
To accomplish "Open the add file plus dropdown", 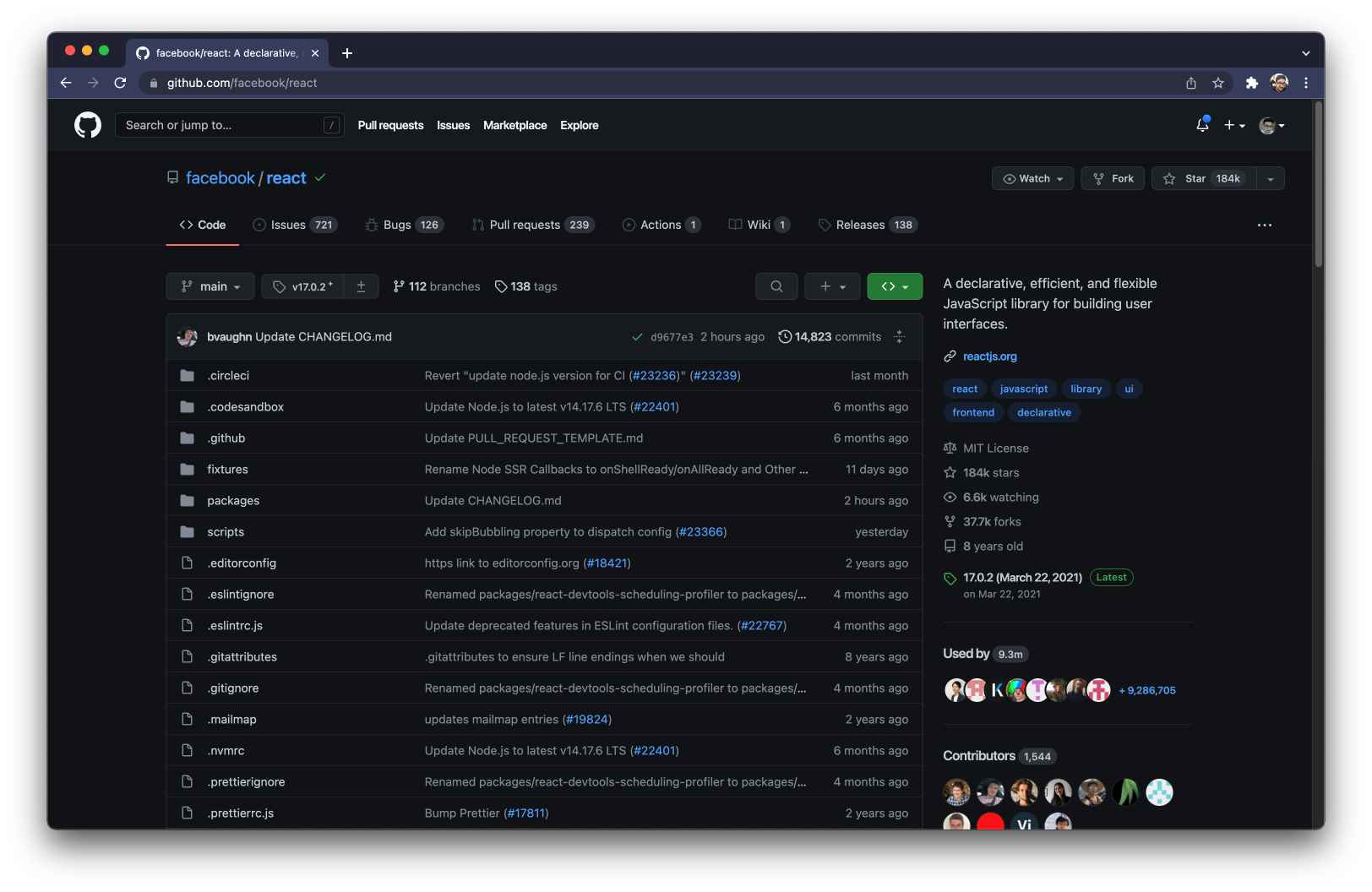I will (x=832, y=286).
